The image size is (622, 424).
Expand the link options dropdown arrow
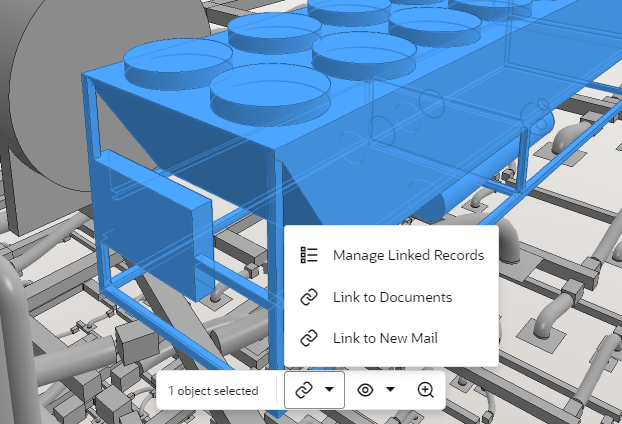329,389
